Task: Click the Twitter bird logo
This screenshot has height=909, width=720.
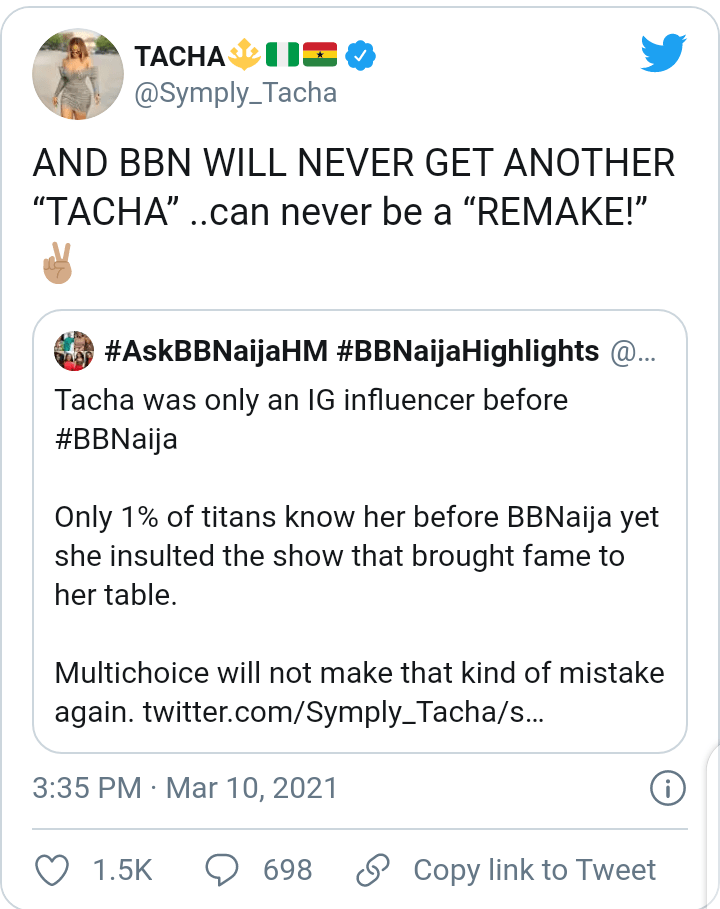Action: 665,53
